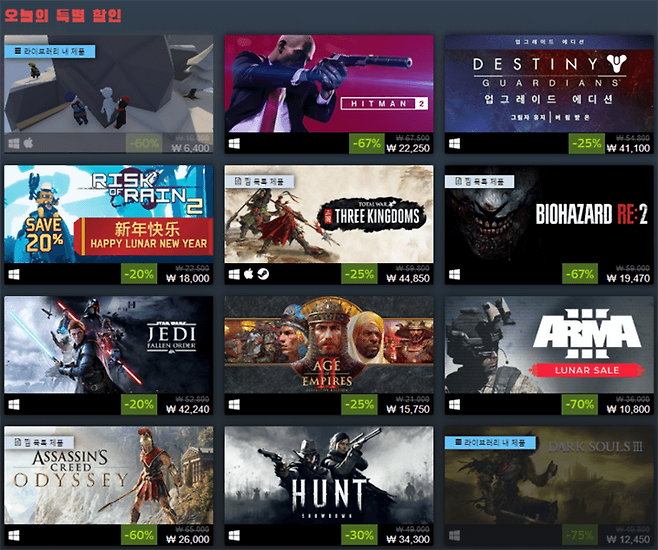658x550 pixels.
Task: Click the -70% discount badge on Arma 3
Action: pos(580,404)
